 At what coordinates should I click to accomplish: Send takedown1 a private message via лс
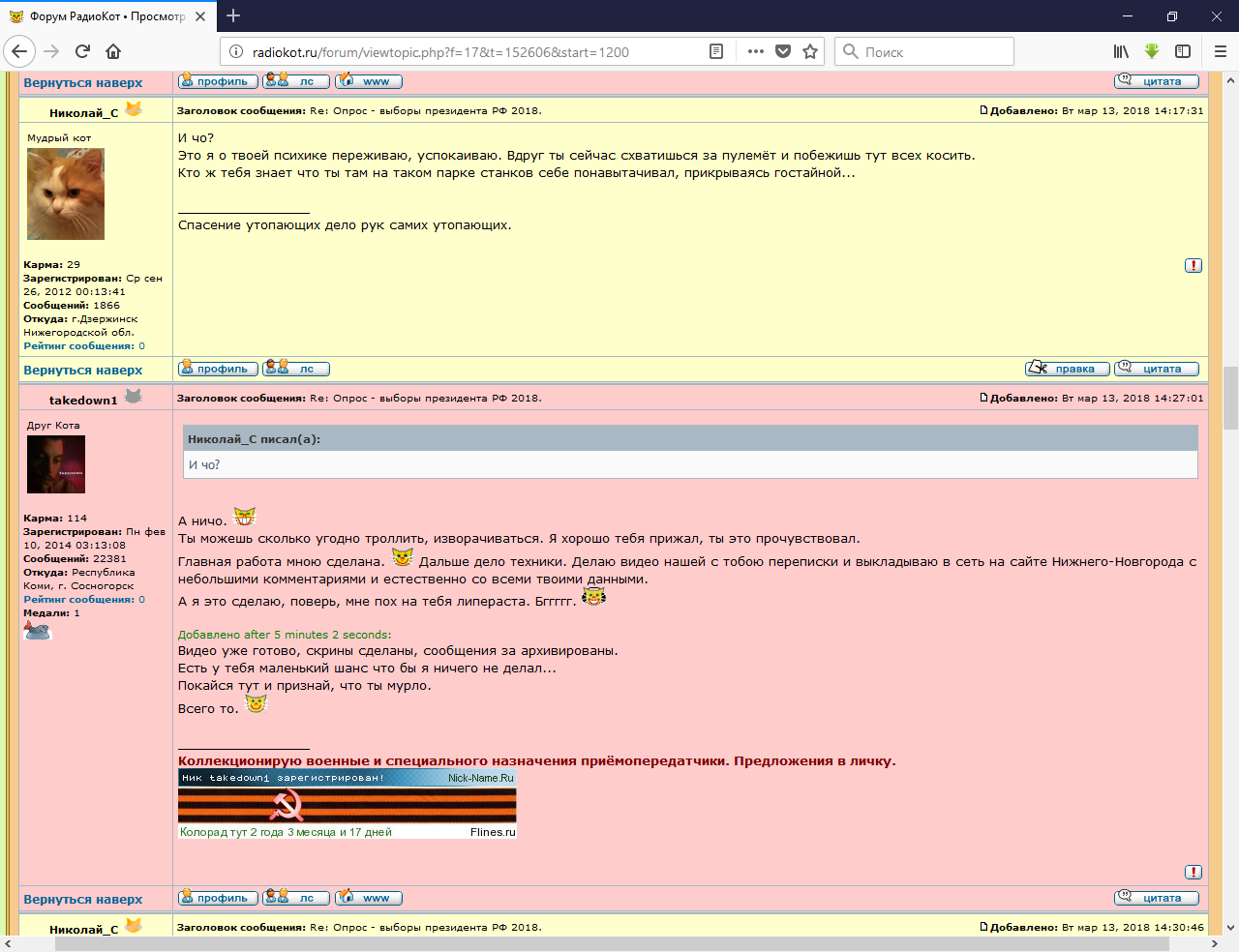(x=296, y=898)
